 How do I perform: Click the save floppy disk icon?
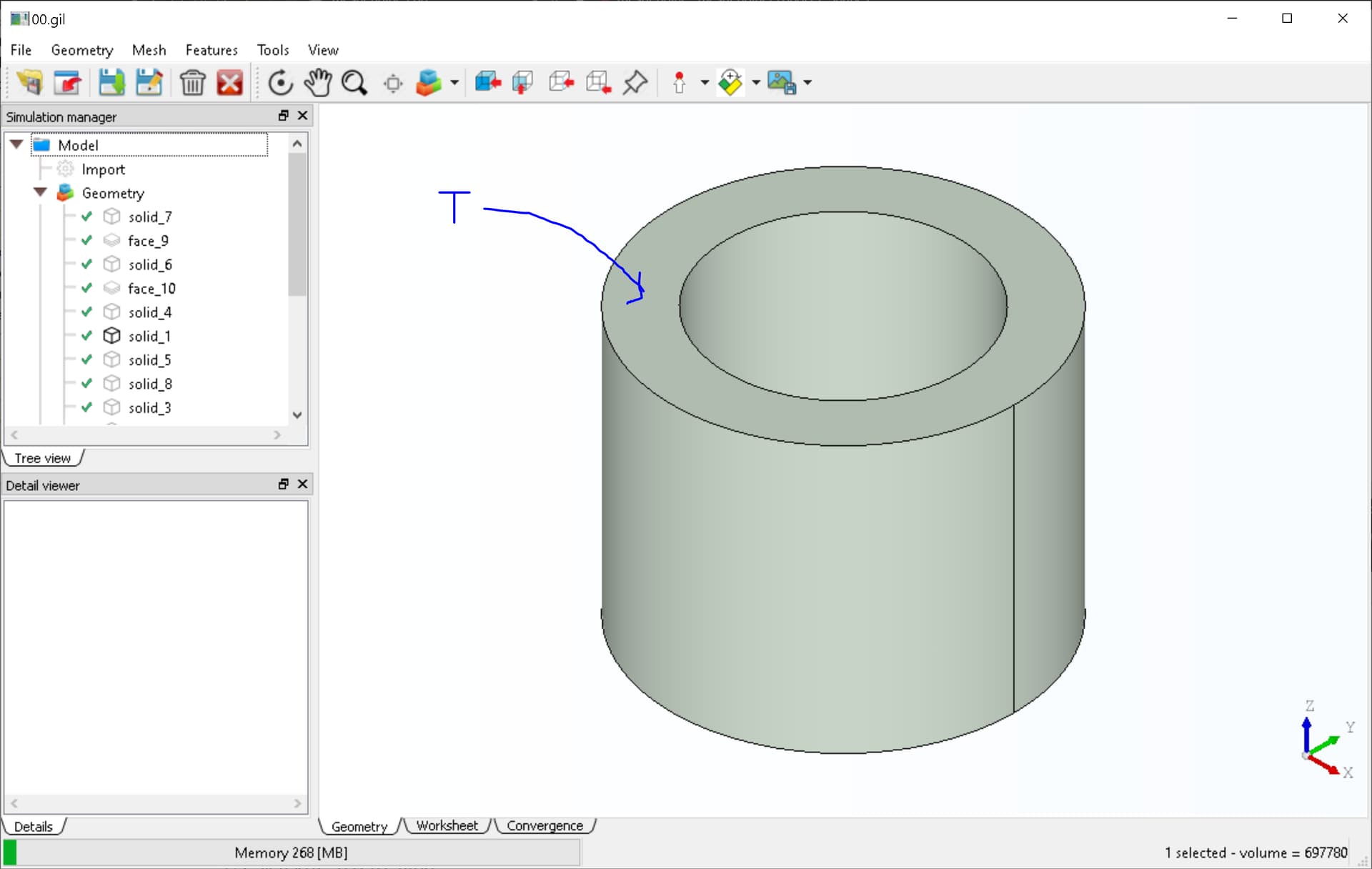pyautogui.click(x=111, y=83)
